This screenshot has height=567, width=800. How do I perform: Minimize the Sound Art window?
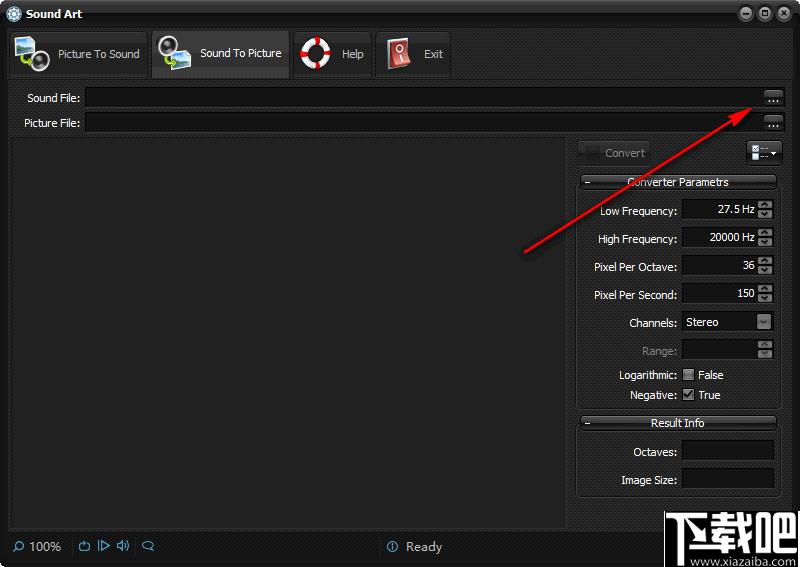coord(746,13)
